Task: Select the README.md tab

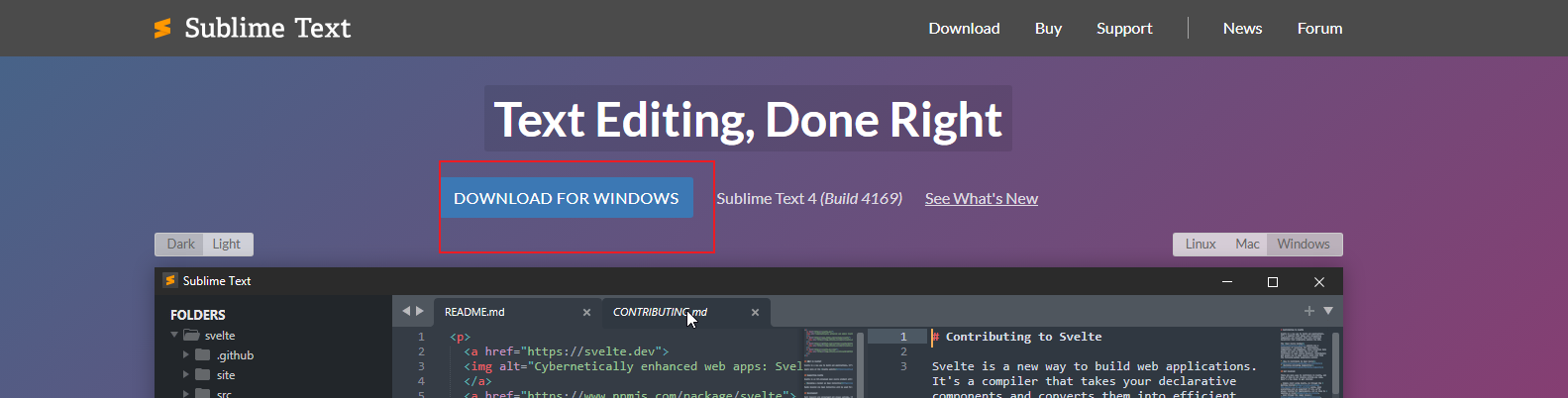Action: coord(516,312)
